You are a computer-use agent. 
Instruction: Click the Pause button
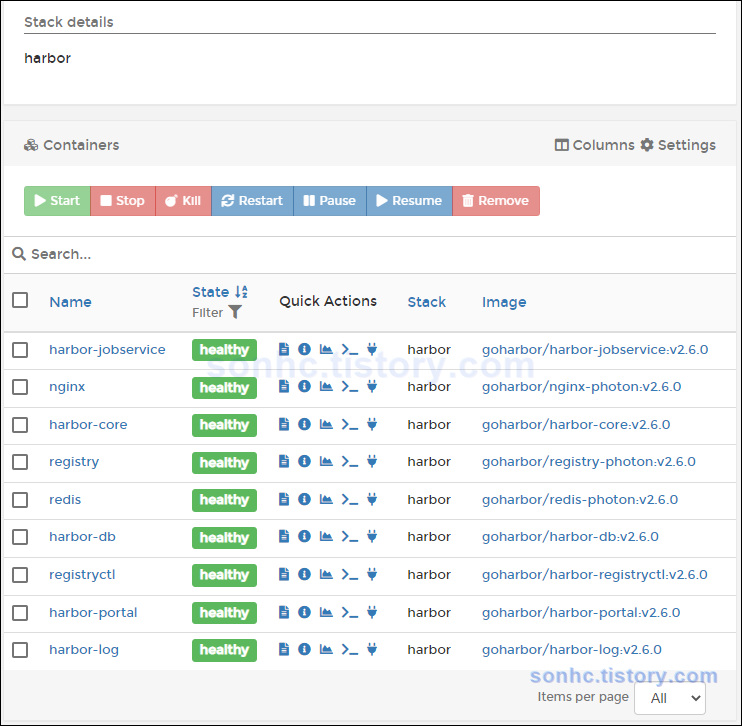click(x=330, y=201)
